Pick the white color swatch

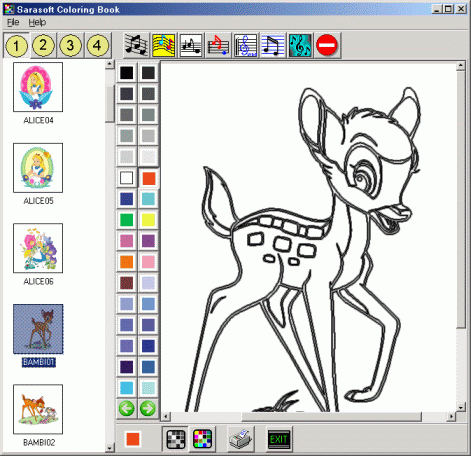126,178
